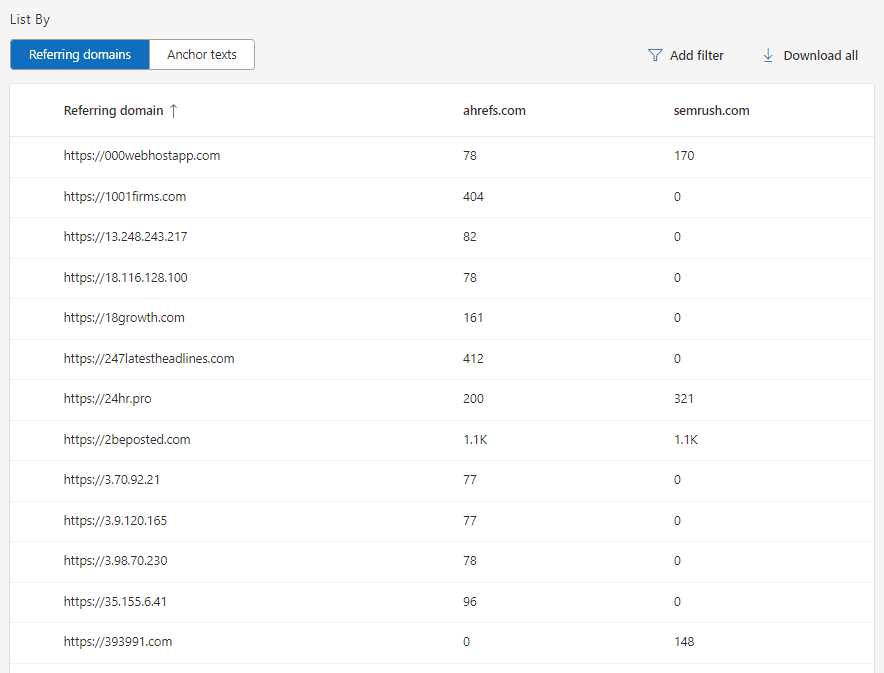Select the https://393991.com domain

click(118, 642)
